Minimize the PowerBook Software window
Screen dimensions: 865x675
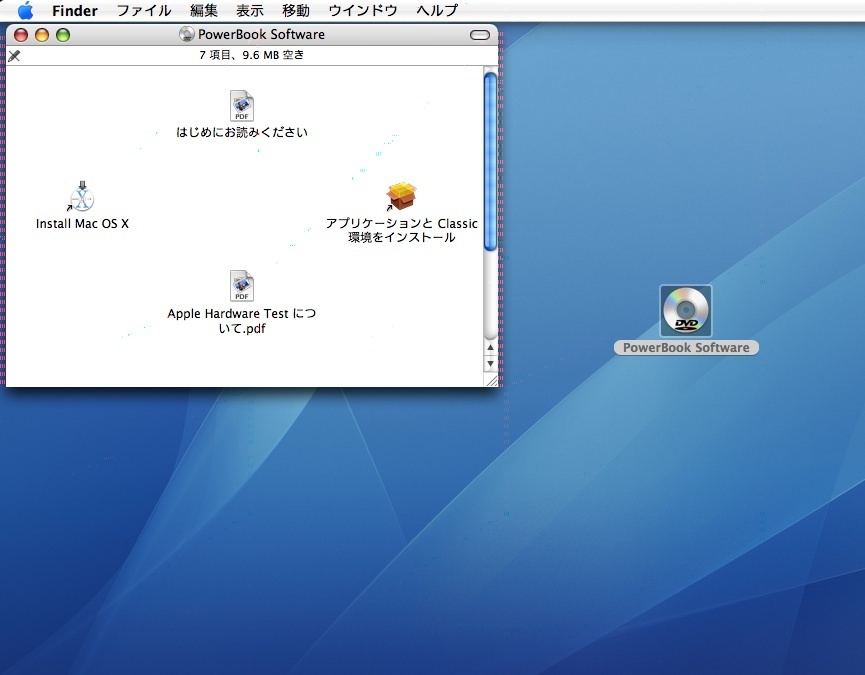click(42, 35)
